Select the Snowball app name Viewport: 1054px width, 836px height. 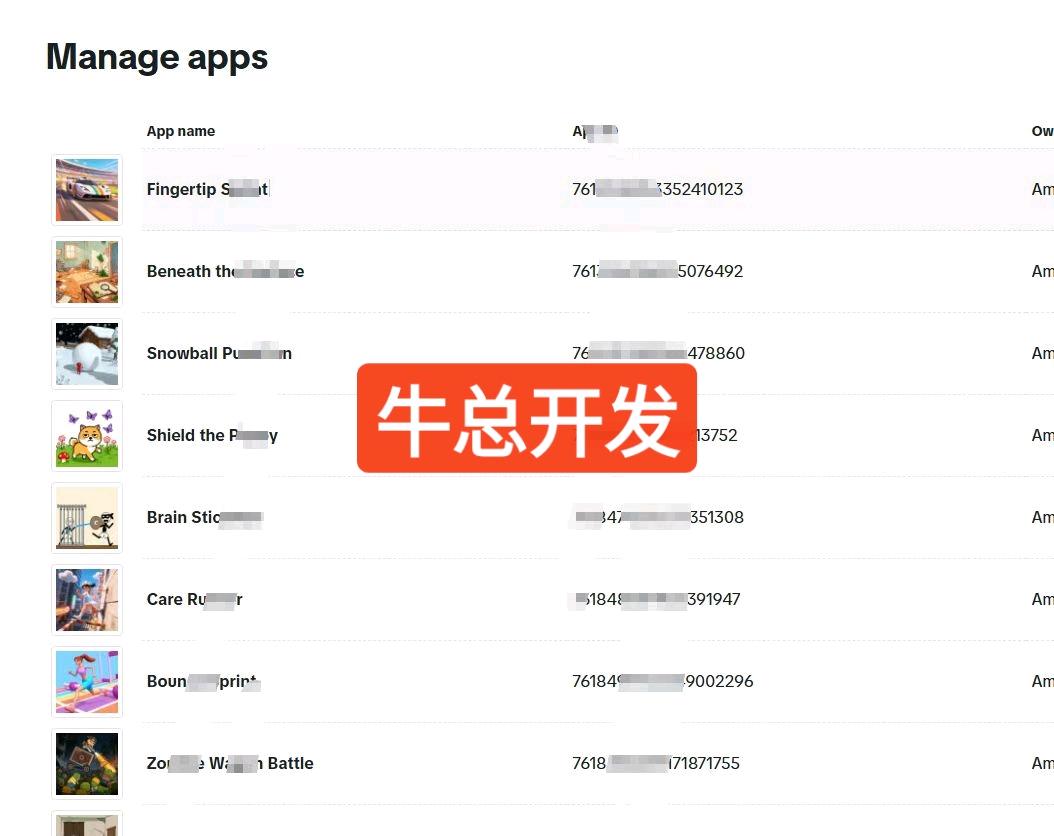(x=219, y=353)
